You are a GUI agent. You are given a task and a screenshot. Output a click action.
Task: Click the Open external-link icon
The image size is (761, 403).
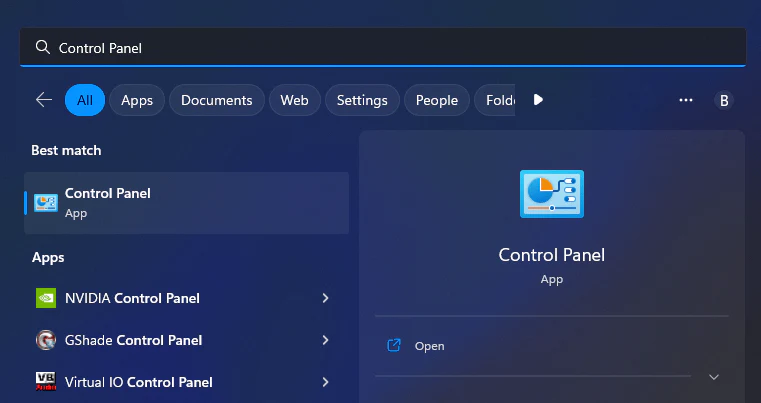pos(394,345)
